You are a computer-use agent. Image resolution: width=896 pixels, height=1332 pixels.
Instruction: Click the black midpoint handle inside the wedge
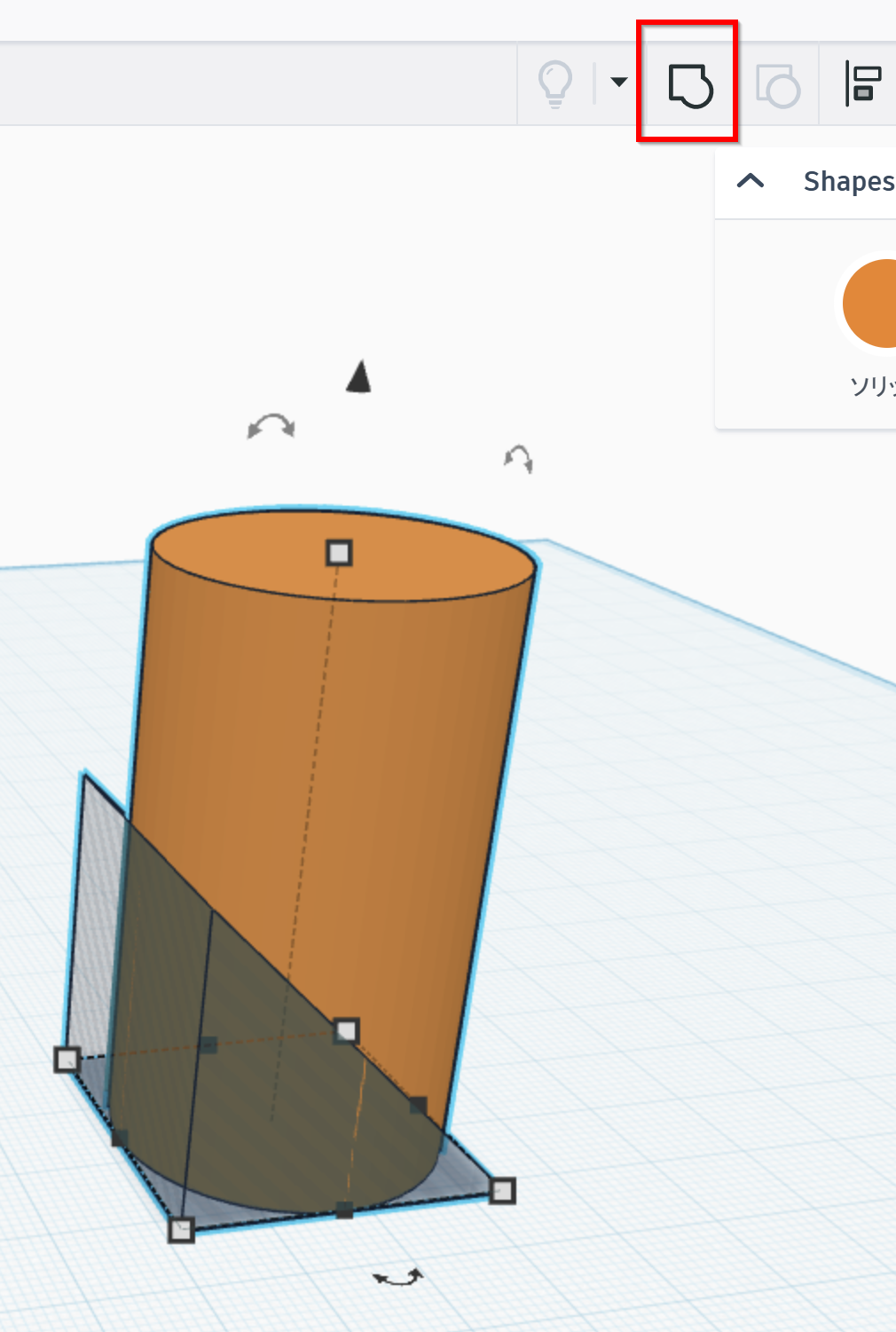pos(208,1044)
